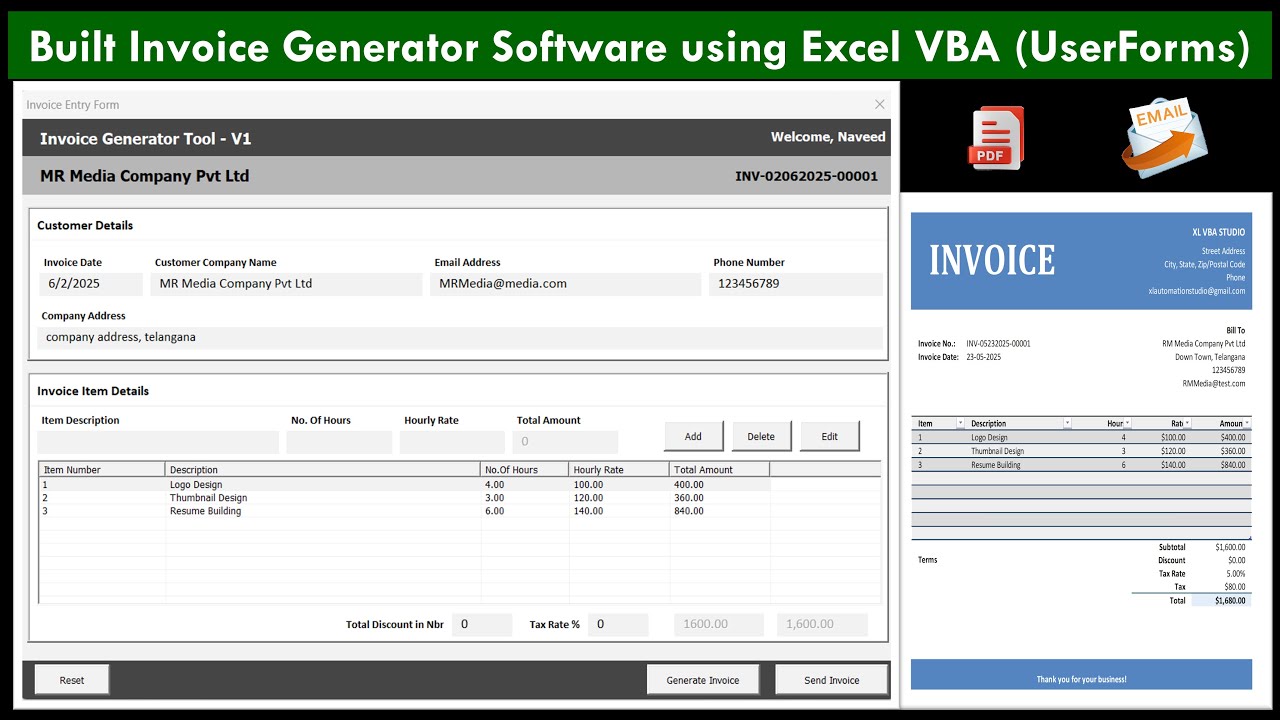Focus the Invoice Date field
Image resolution: width=1280 pixels, height=720 pixels.
point(91,284)
